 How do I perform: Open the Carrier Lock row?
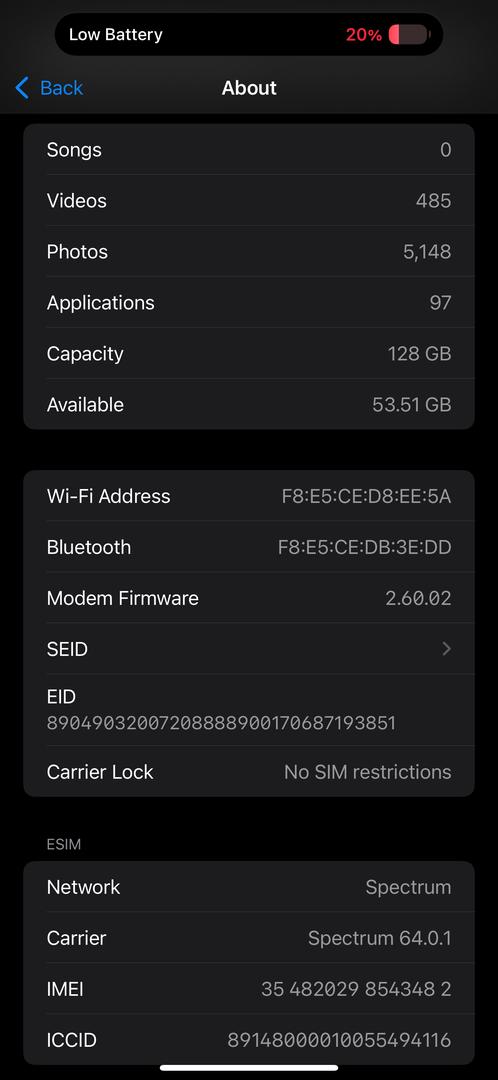pos(249,771)
